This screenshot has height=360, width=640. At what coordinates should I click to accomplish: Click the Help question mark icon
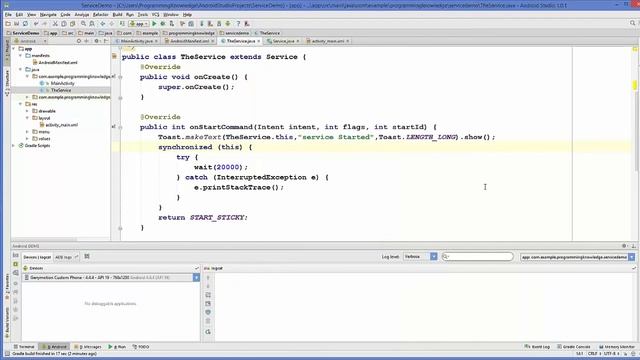point(238,24)
